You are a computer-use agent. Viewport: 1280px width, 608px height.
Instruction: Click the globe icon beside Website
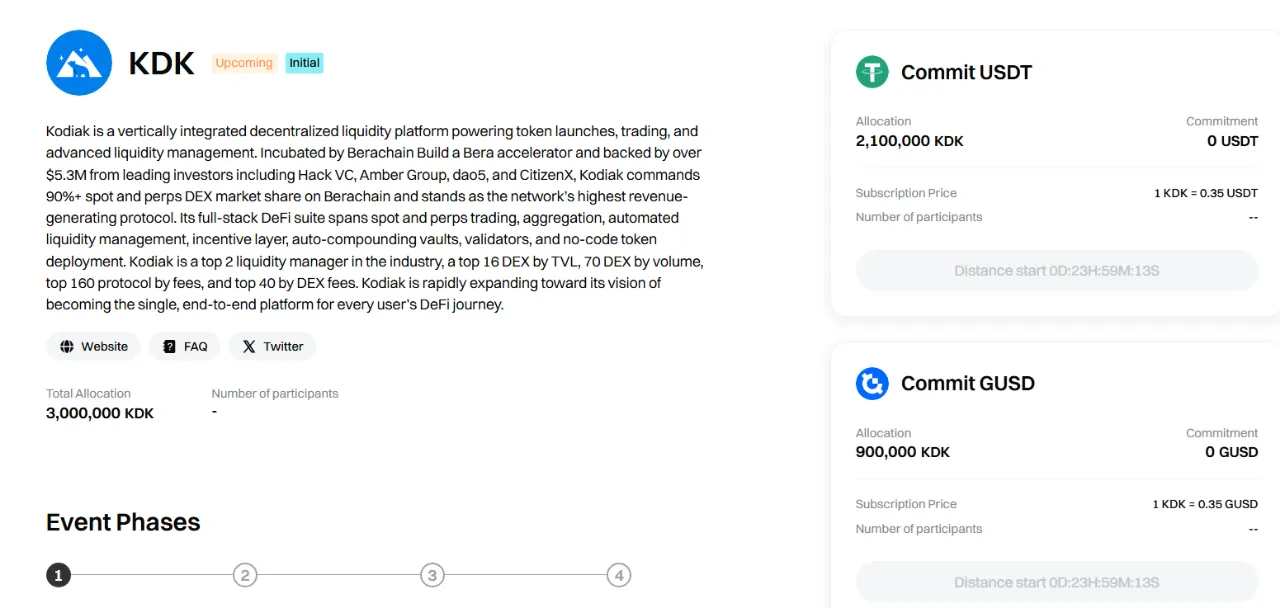click(x=67, y=347)
